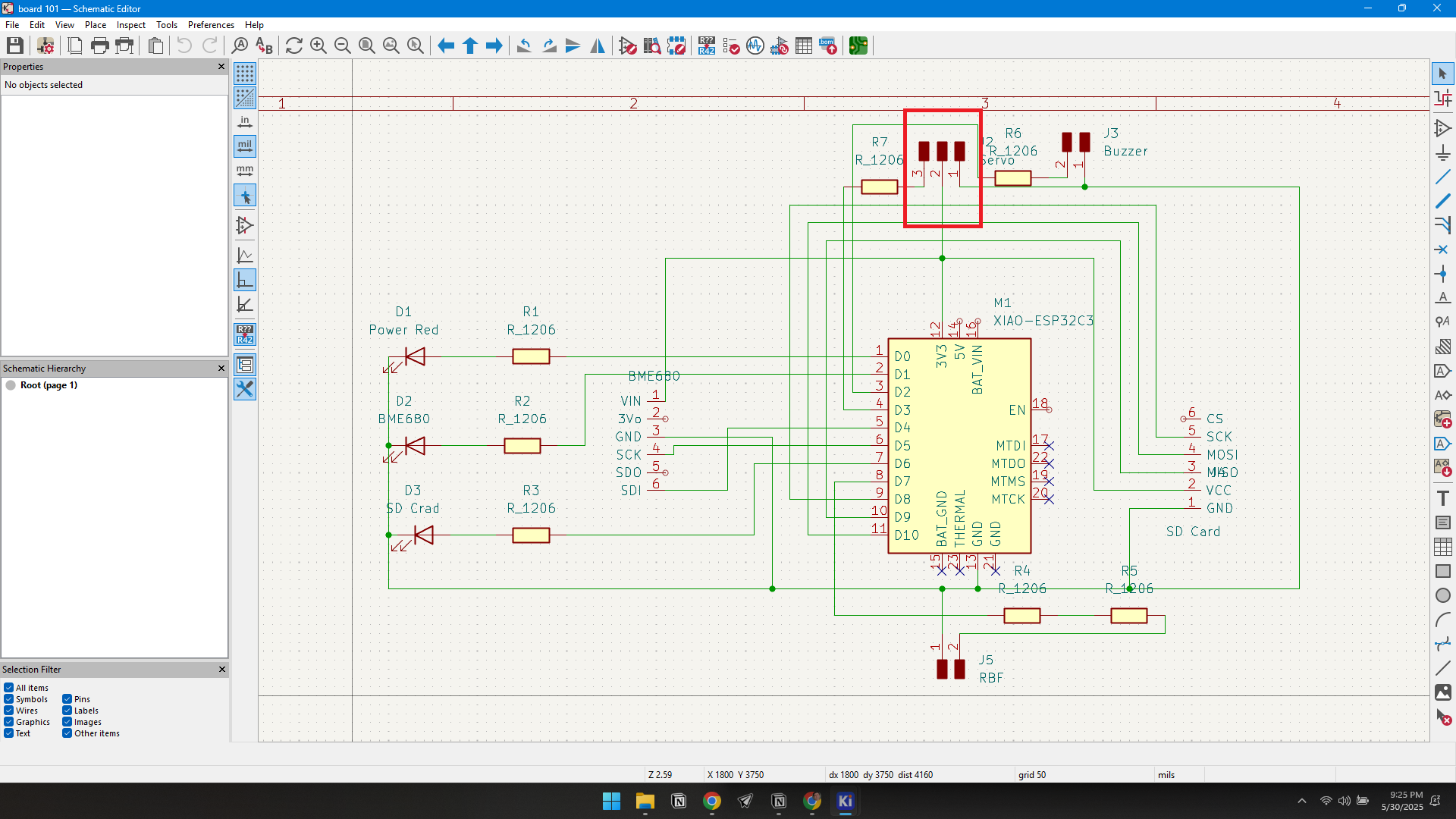Zoom out of the schematic
The image size is (1456, 819).
[343, 46]
